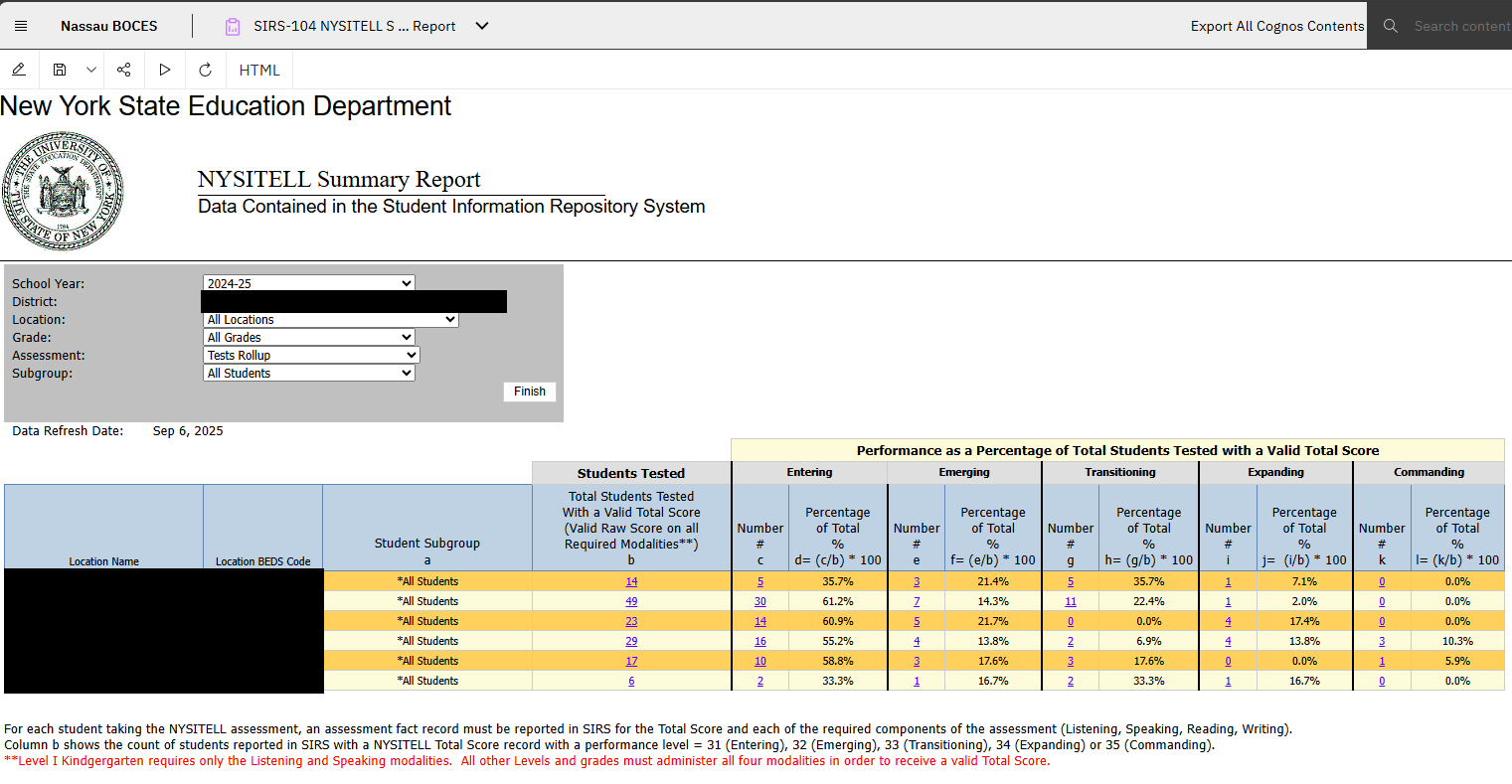Open the Grade dropdown
Screen dimensions: 1512x784
pos(308,337)
